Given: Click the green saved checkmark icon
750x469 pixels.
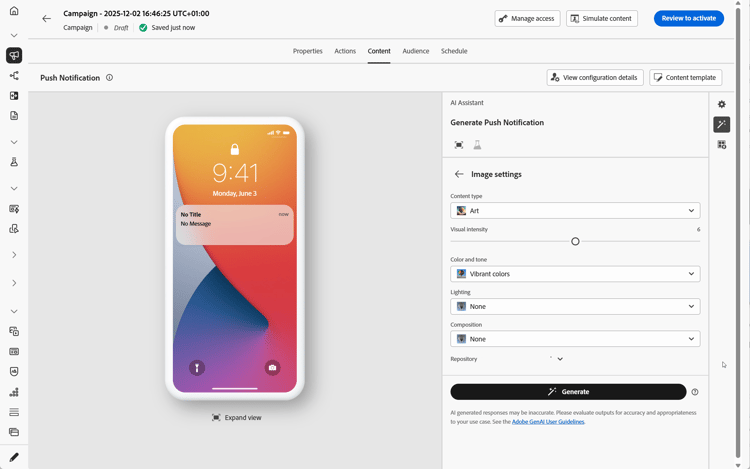Looking at the screenshot, I should (x=143, y=28).
